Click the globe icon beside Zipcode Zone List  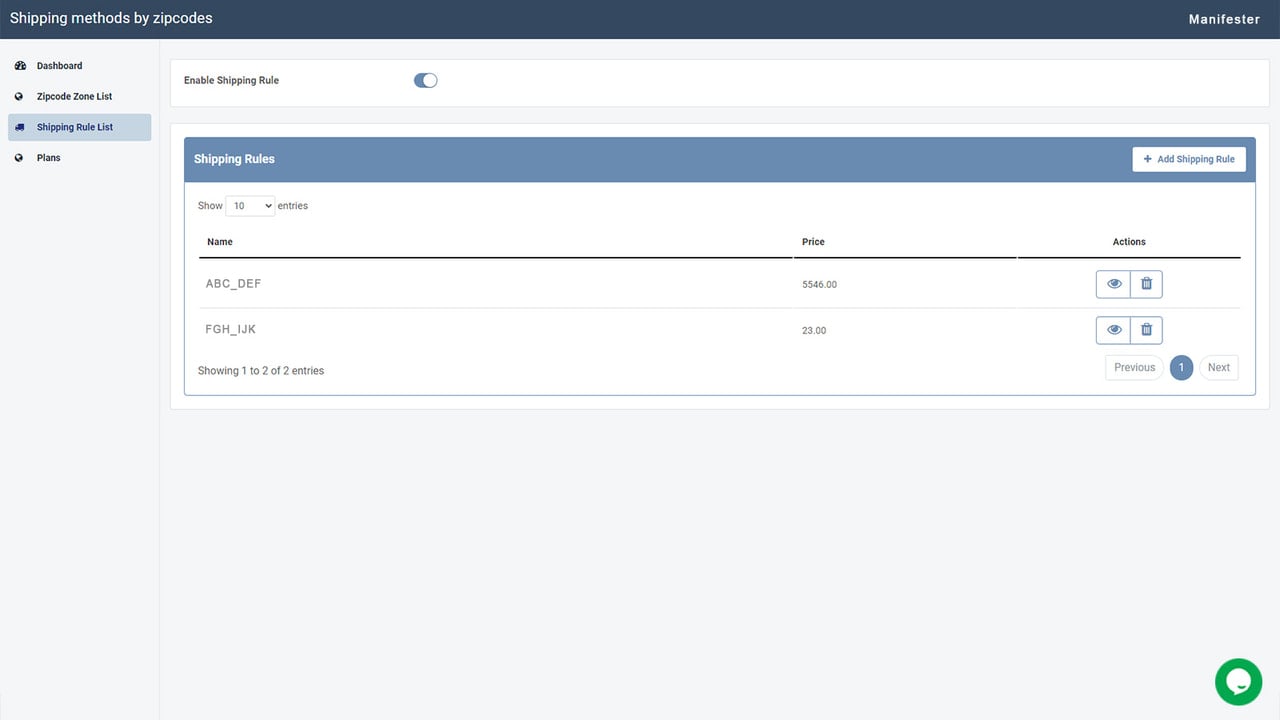[x=19, y=97]
